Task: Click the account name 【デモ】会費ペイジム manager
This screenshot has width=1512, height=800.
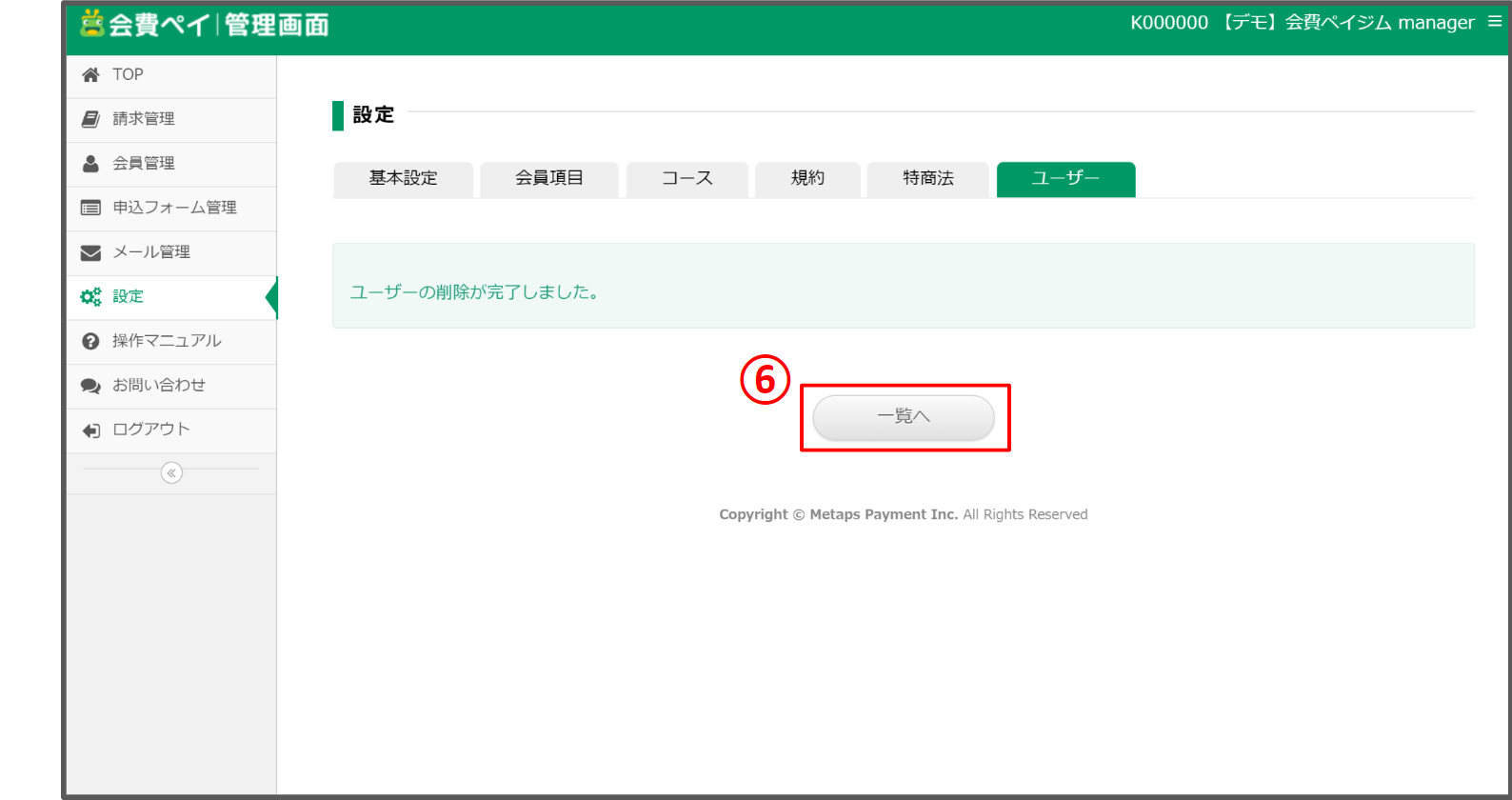Action: pos(1346,22)
